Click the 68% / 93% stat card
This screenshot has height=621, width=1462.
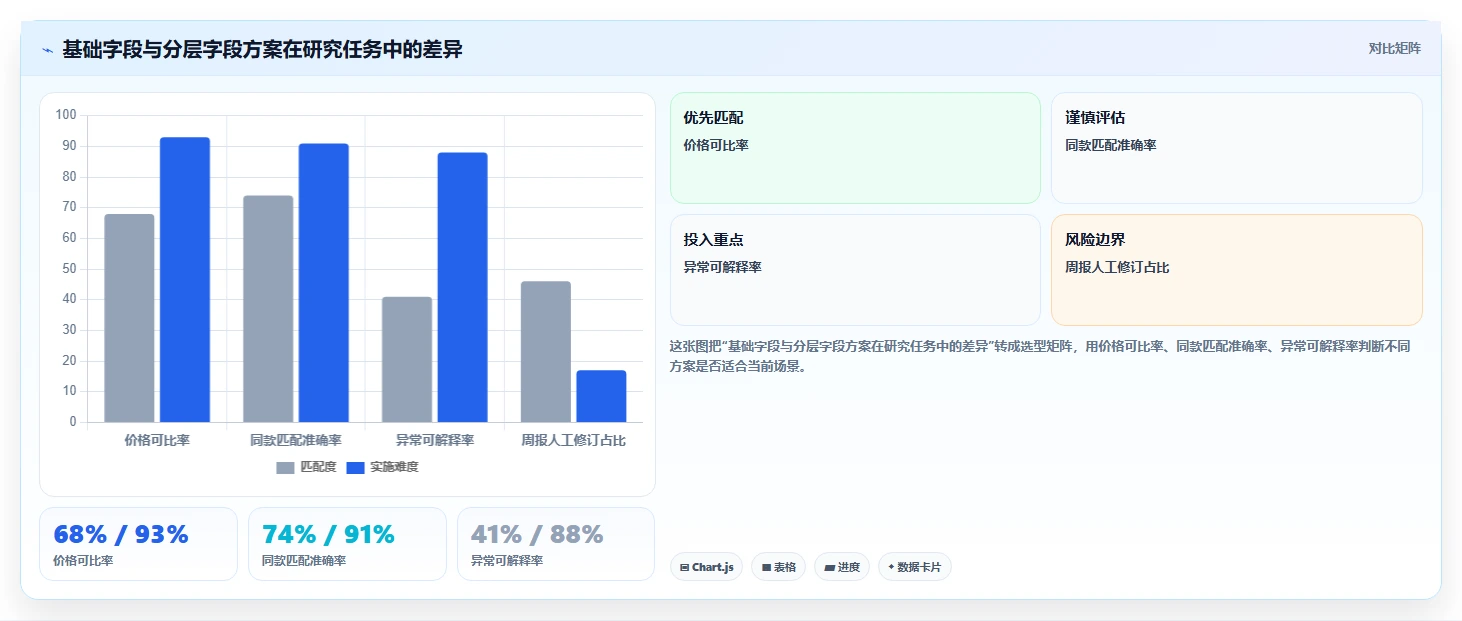click(x=138, y=544)
